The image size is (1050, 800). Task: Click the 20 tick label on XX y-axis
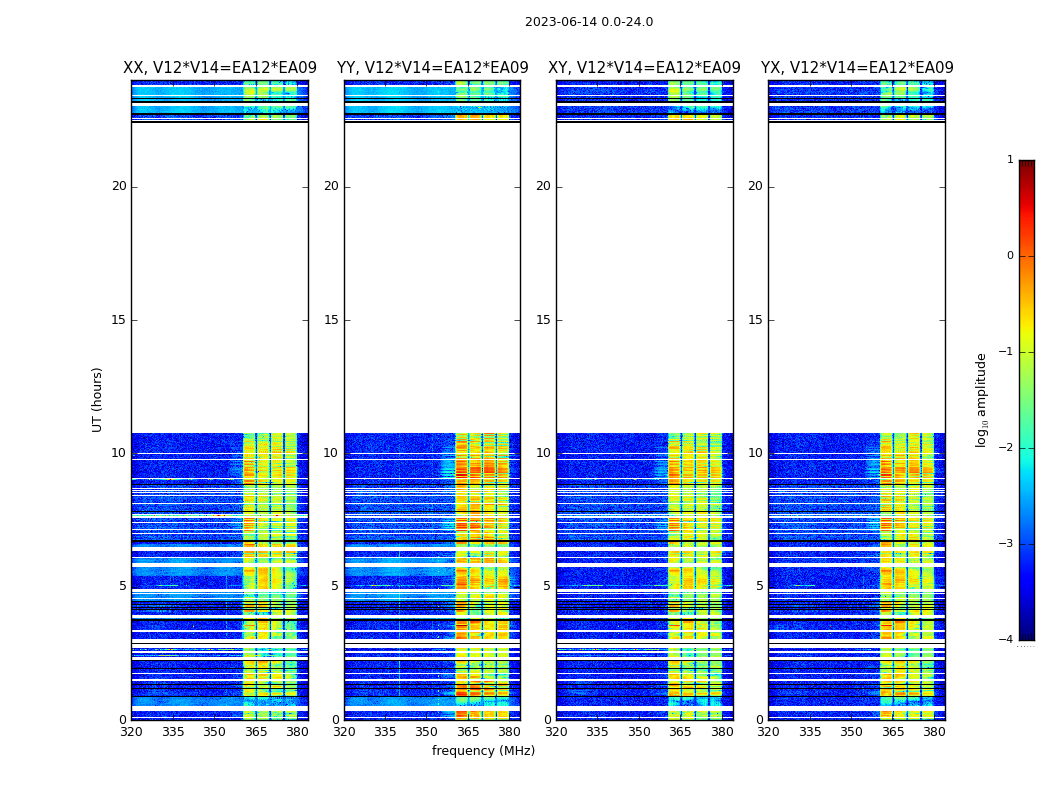119,186
